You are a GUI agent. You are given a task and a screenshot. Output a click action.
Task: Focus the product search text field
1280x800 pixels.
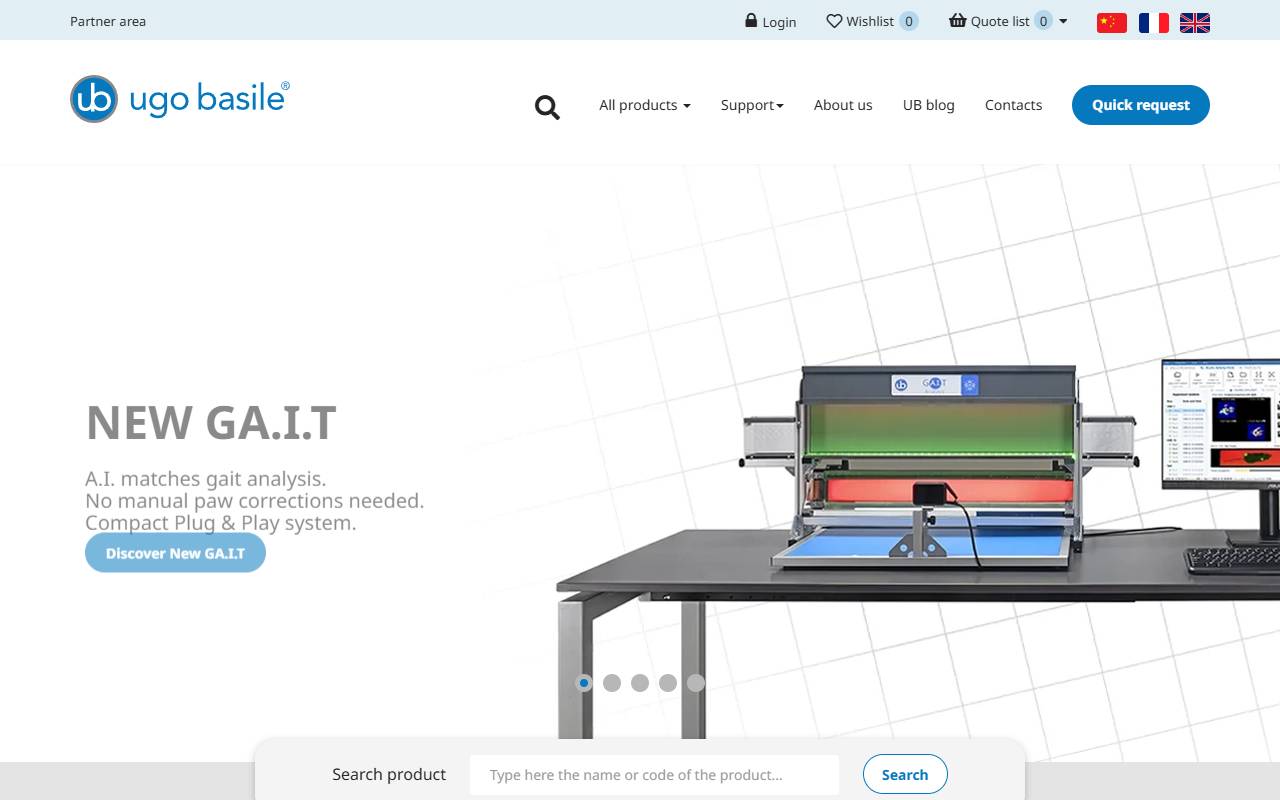pyautogui.click(x=654, y=775)
